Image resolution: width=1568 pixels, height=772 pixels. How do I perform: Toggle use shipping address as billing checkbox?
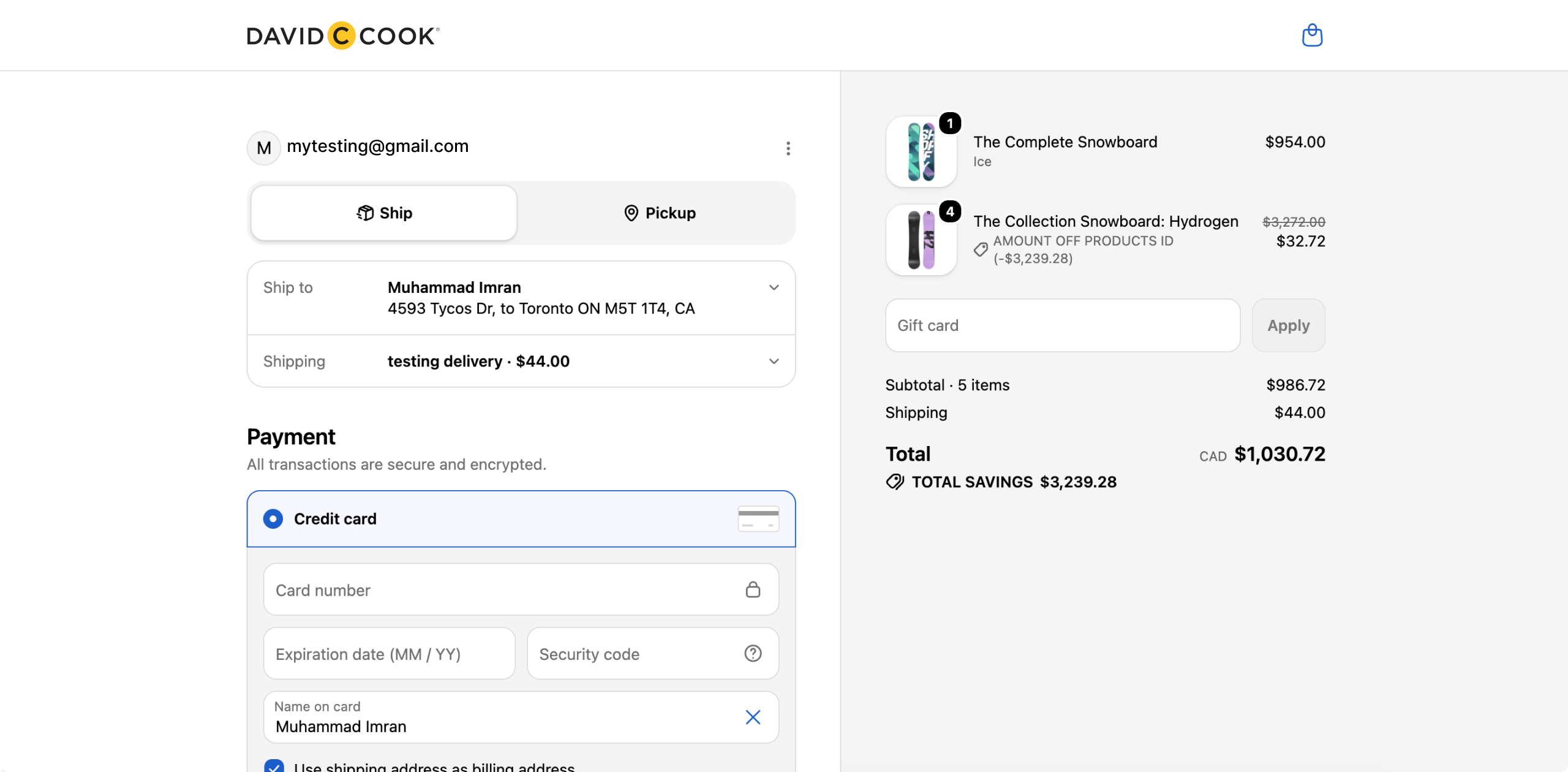point(274,766)
